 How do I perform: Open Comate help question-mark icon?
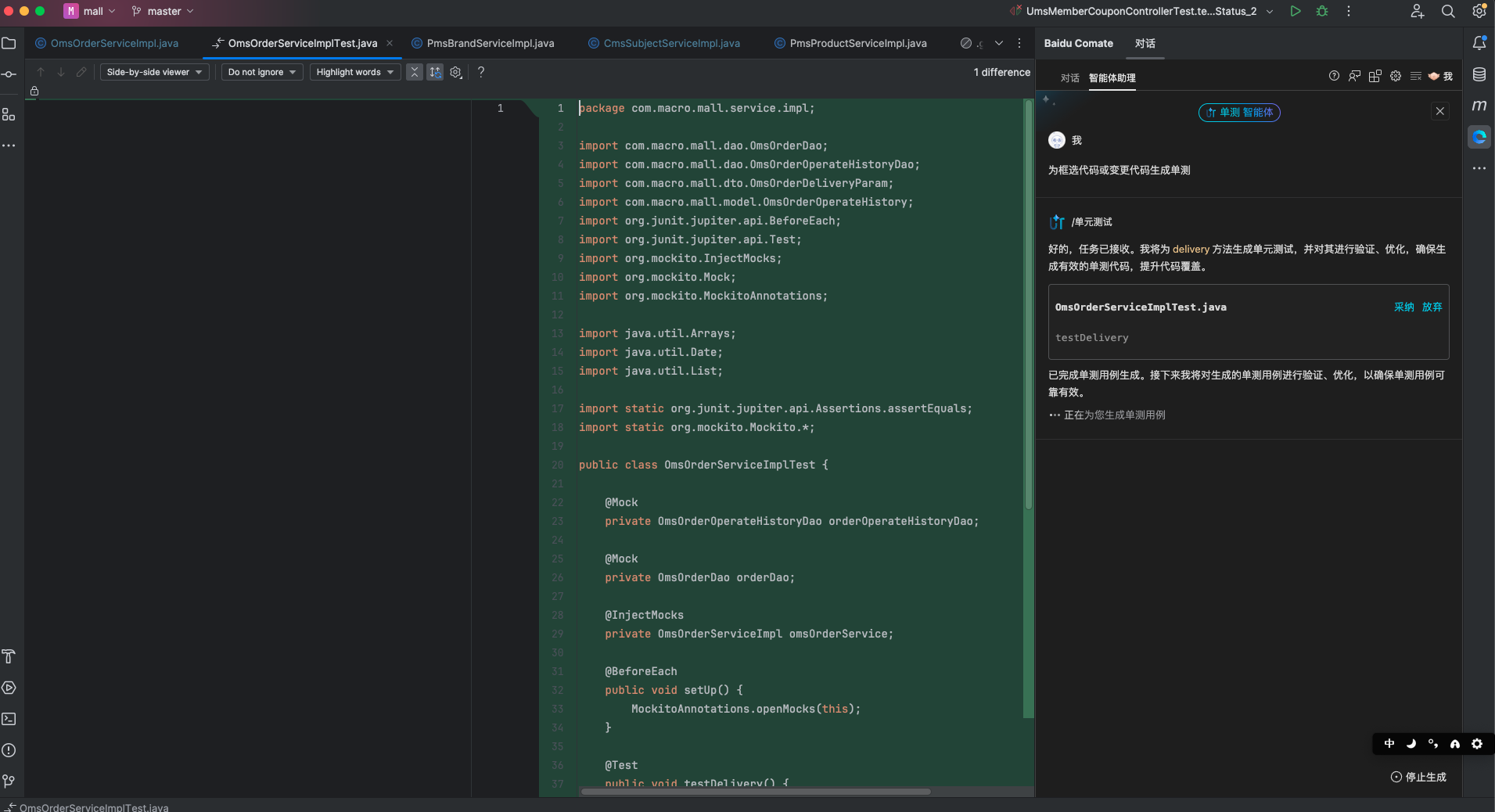coord(1334,76)
